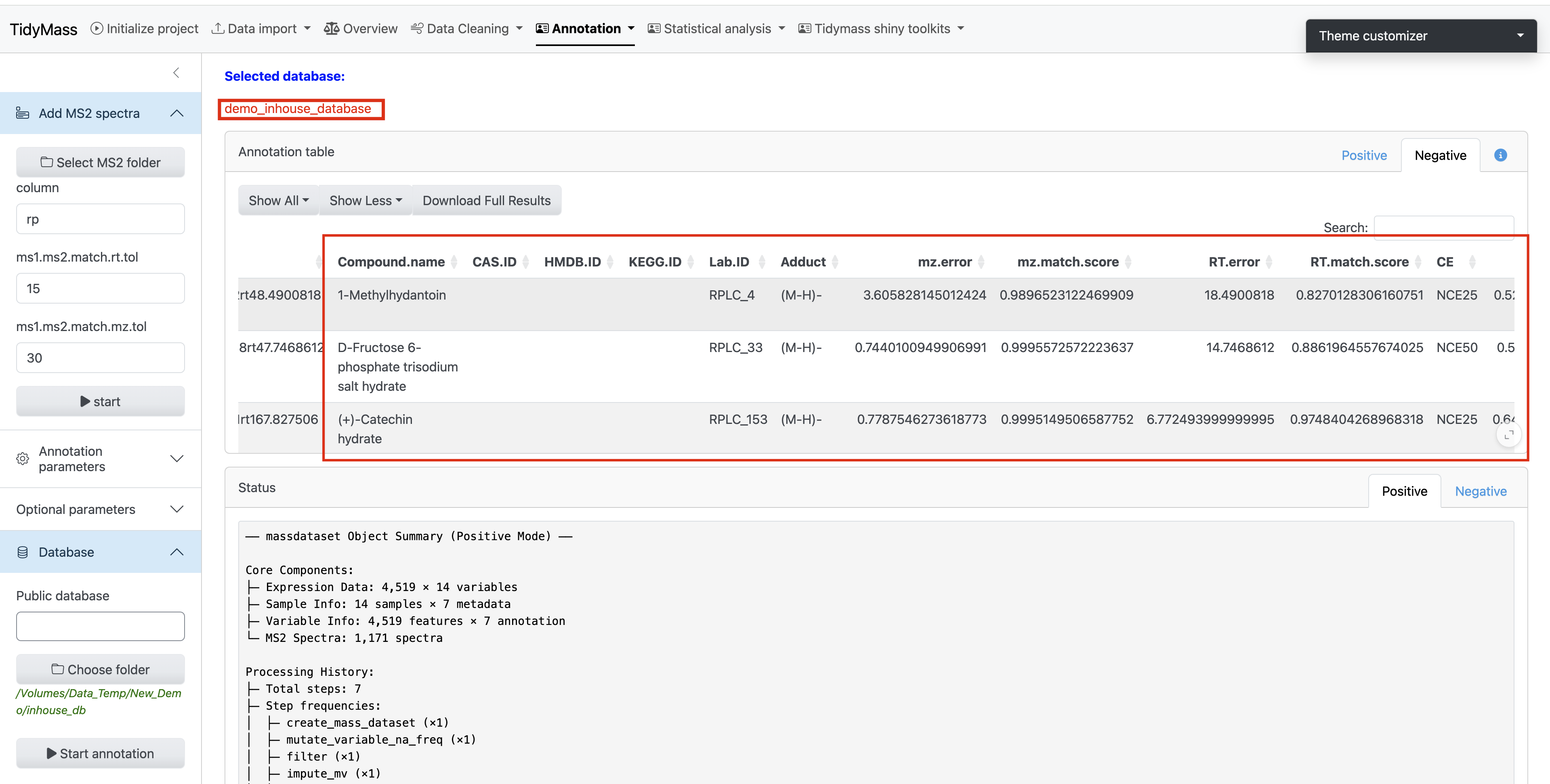This screenshot has height=784, width=1550.
Task: Collapse the Database section
Action: 101,552
